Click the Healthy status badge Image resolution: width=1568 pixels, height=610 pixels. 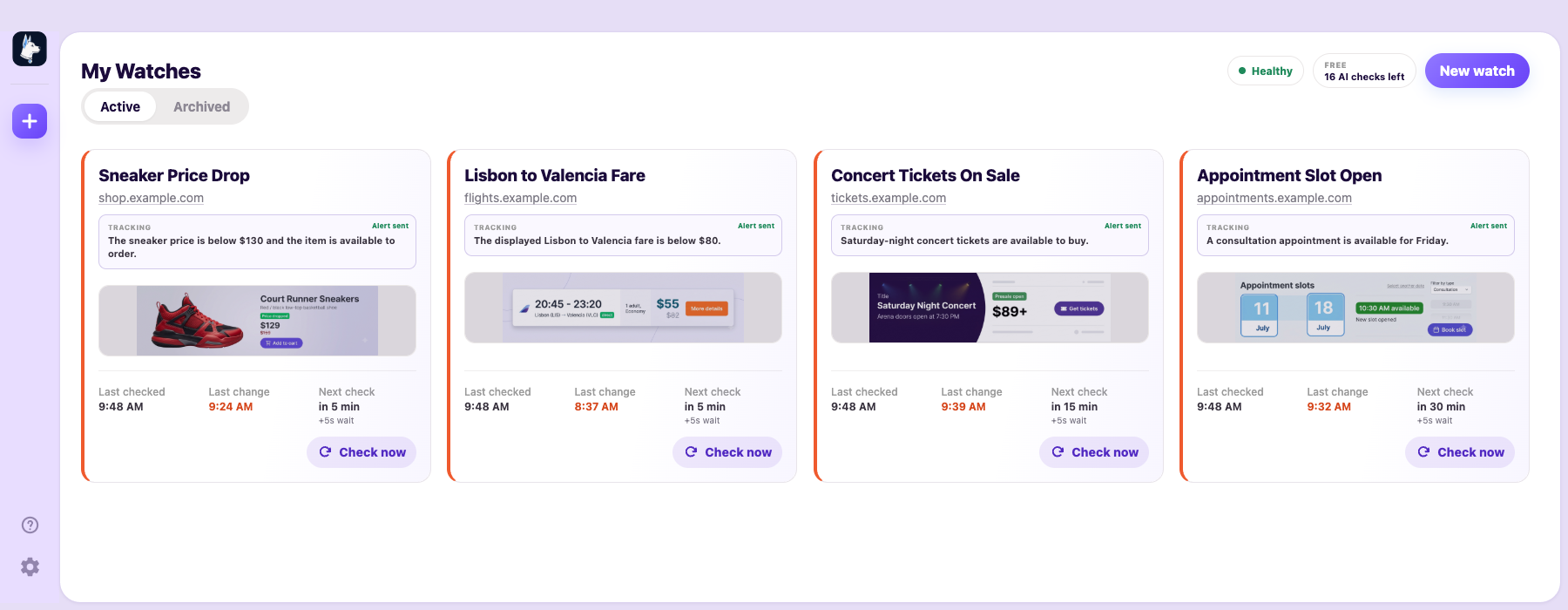pos(1266,71)
